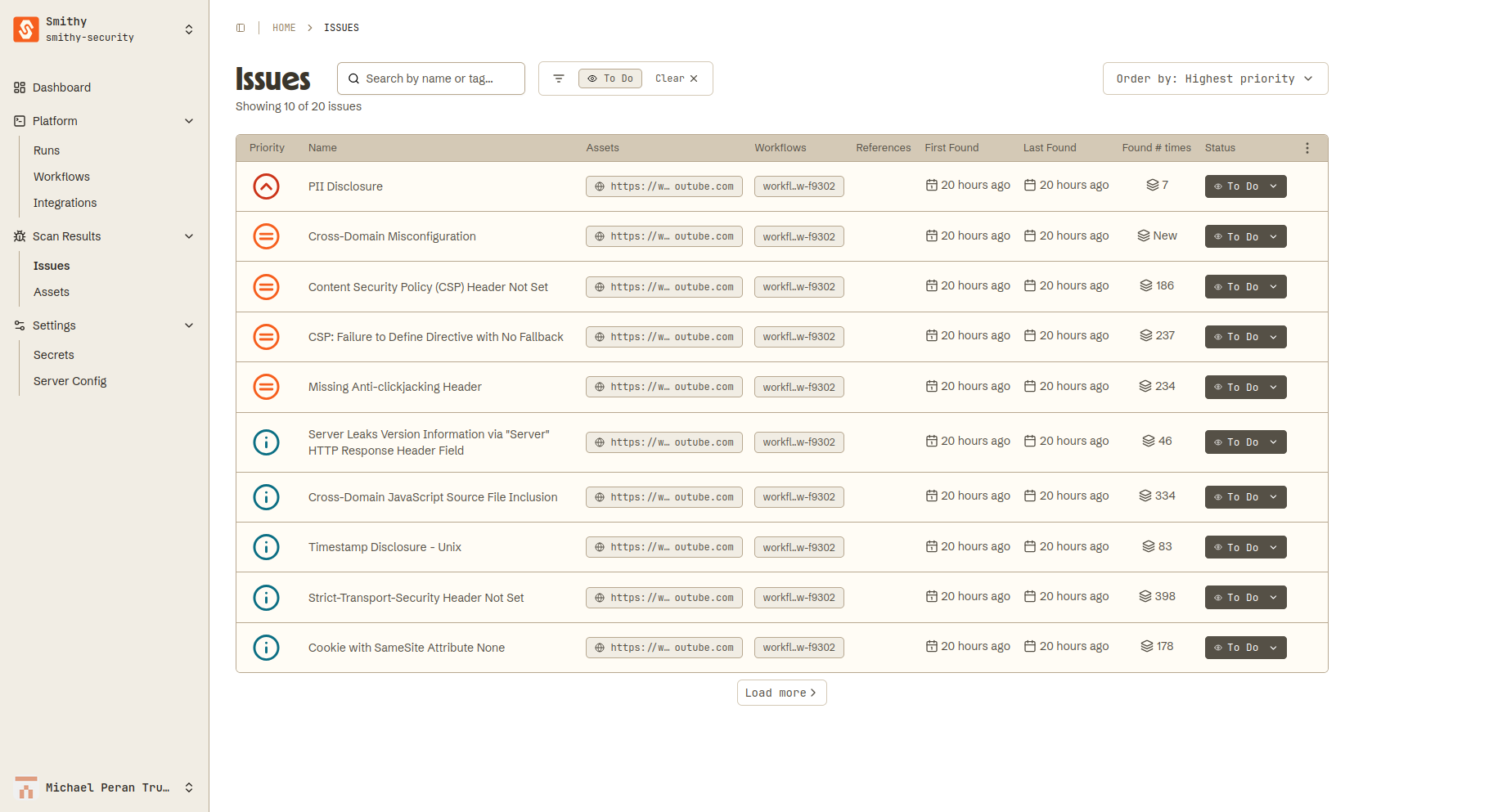Open Assets in sidebar
Screen dimensions: 1489x812
pyautogui.click(x=52, y=292)
